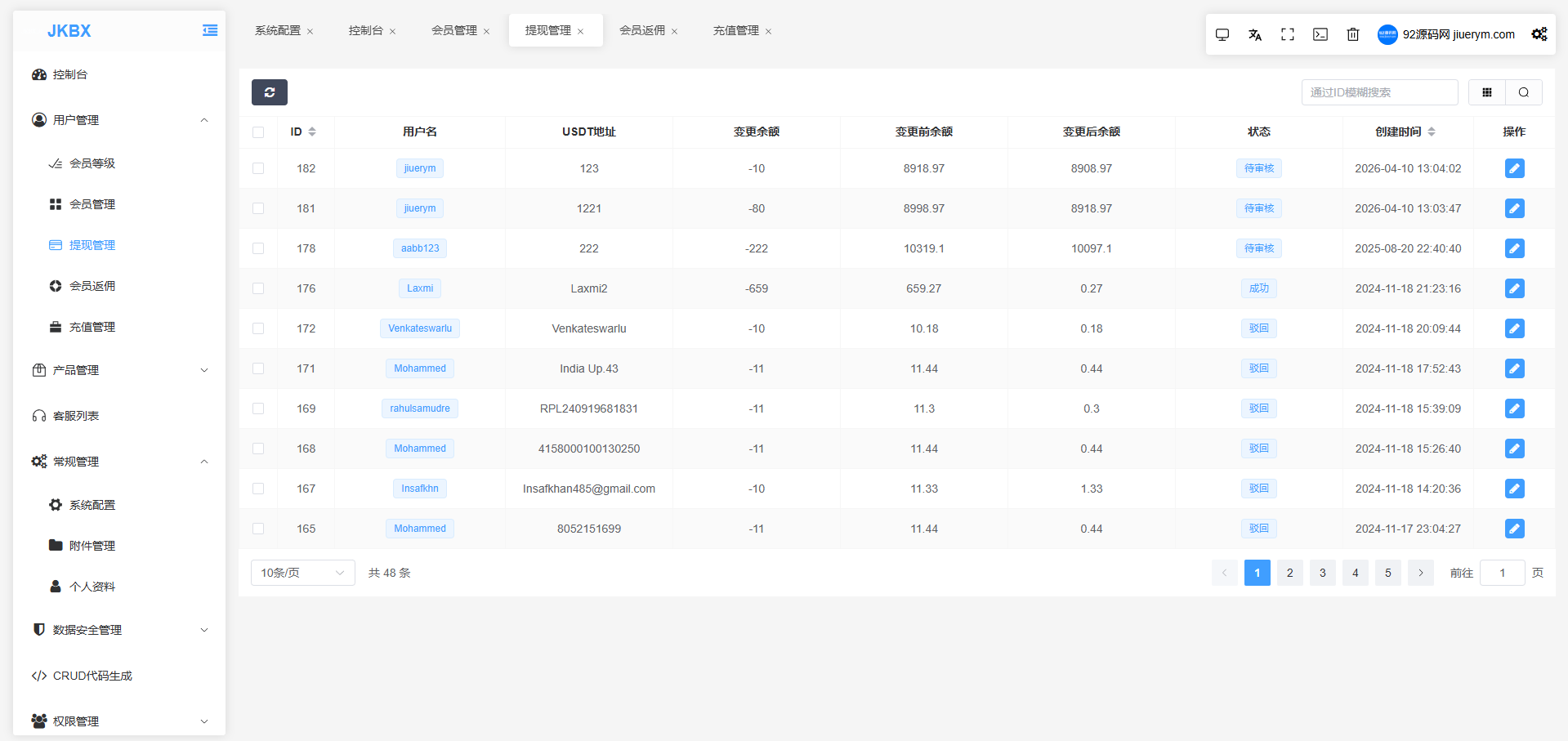Toggle the select-all header checkbox
This screenshot has width=1568, height=741.
(x=258, y=132)
